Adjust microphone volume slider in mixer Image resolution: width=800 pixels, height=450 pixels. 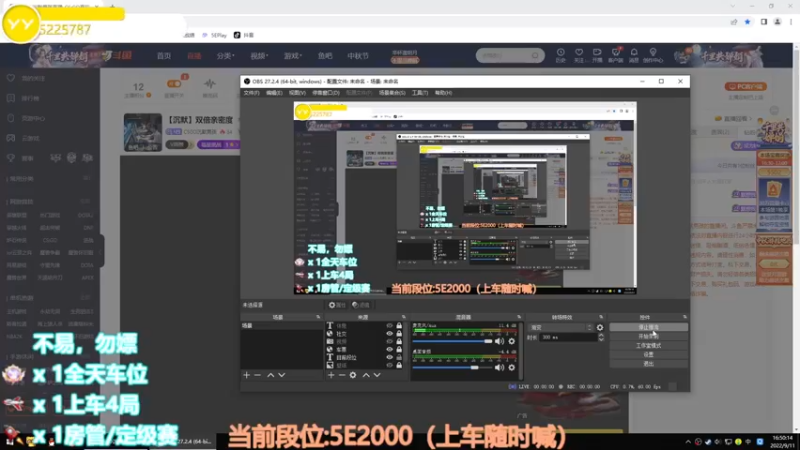click(453, 341)
